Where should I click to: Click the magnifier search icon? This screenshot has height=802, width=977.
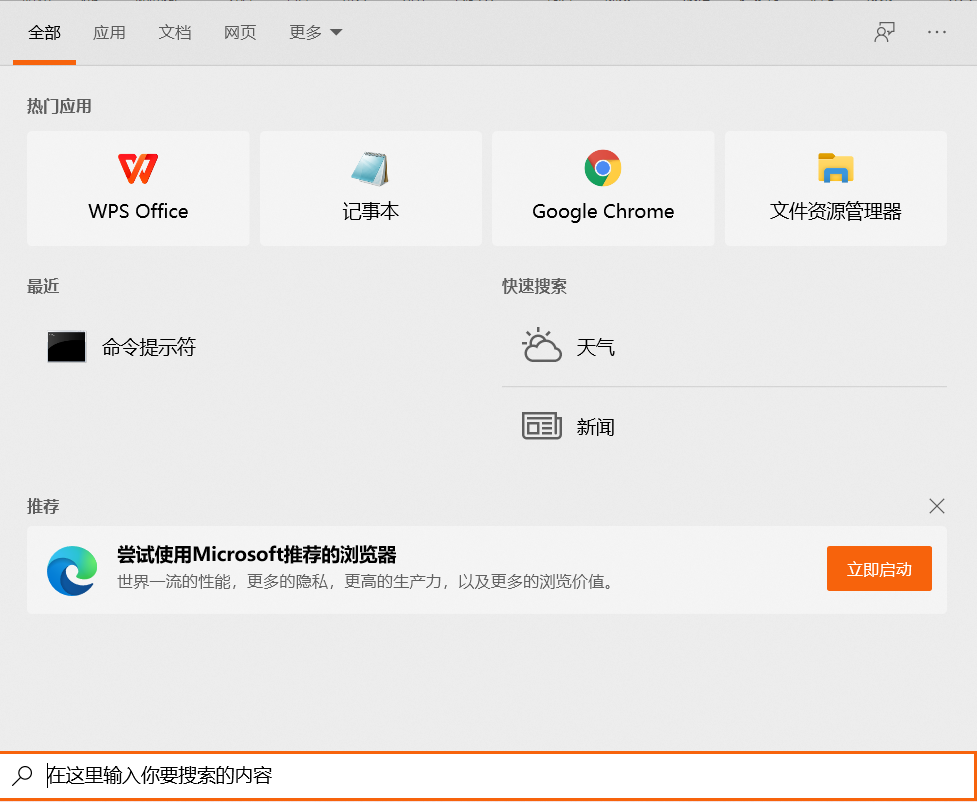[x=22, y=775]
